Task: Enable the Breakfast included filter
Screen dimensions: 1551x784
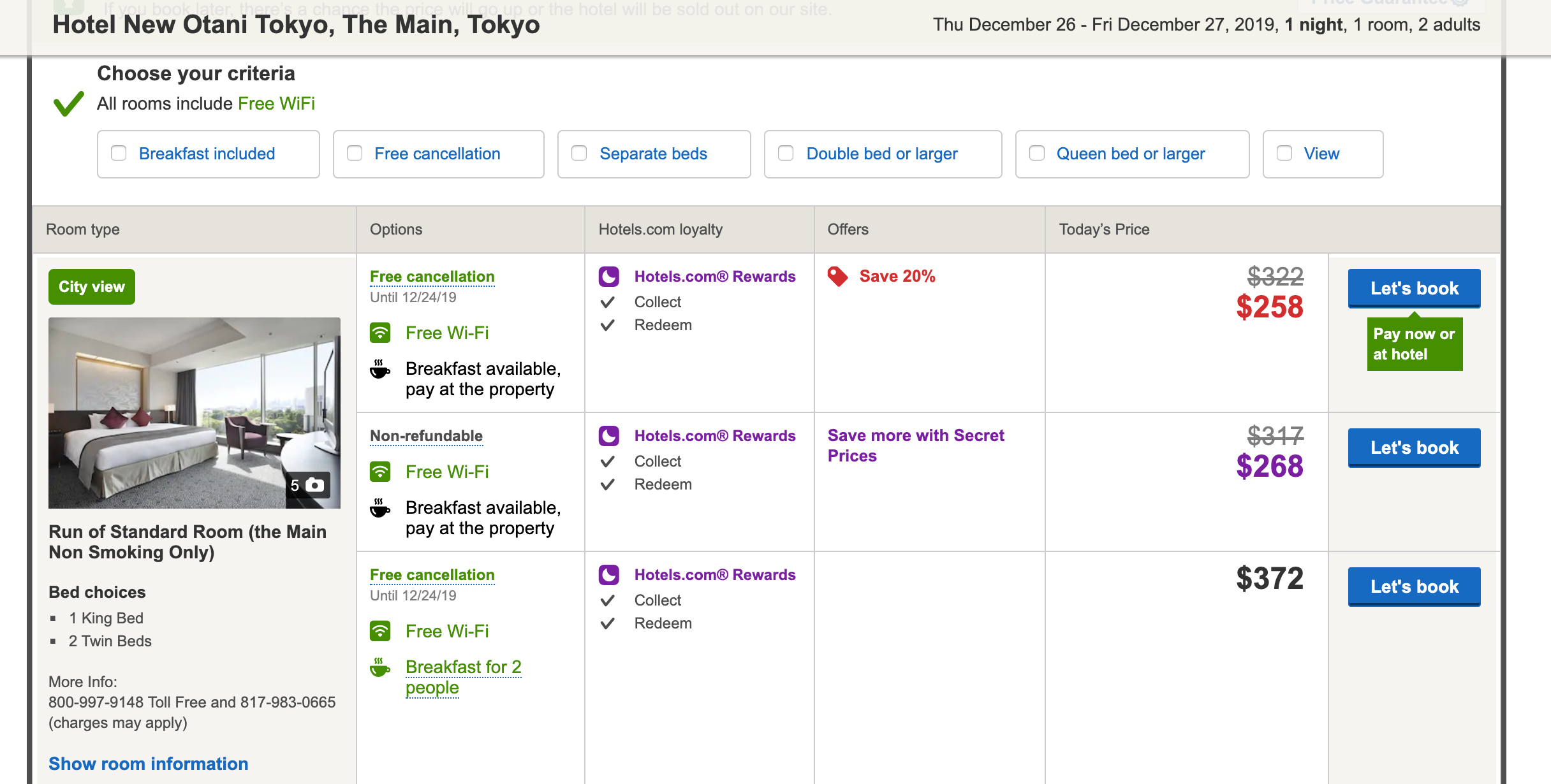Action: click(x=119, y=154)
